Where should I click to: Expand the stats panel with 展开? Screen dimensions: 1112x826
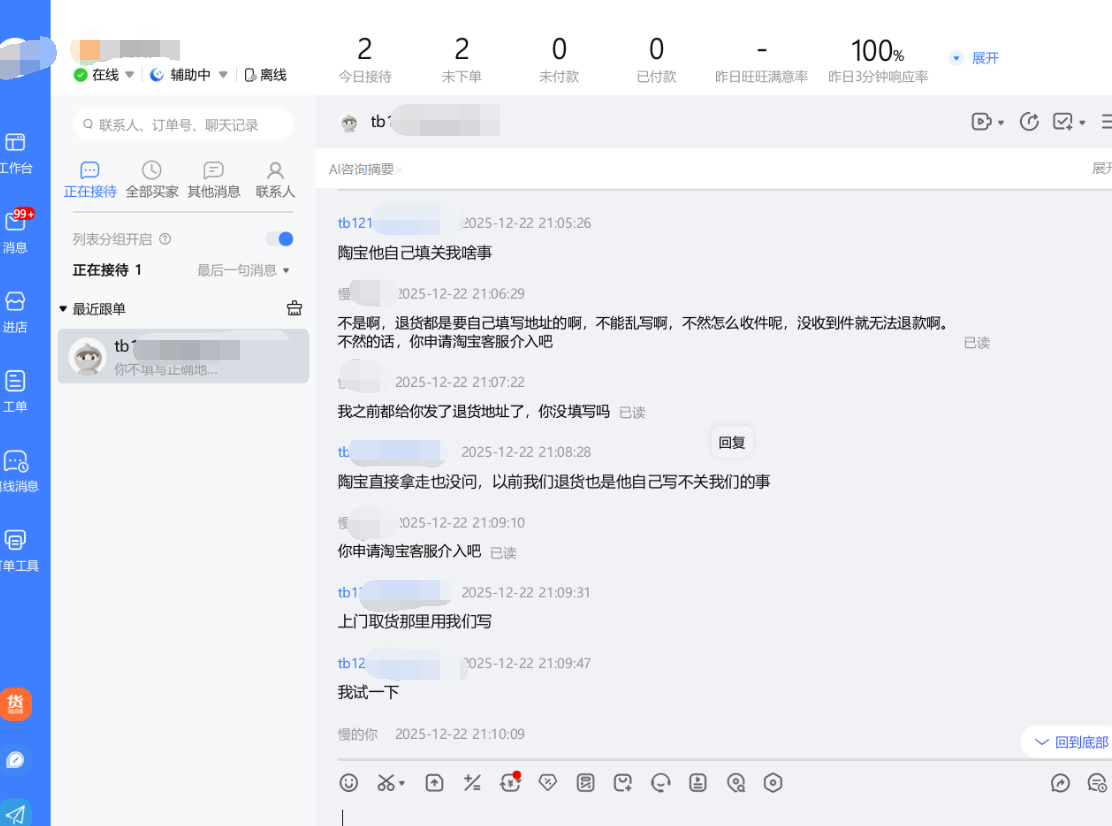tap(975, 58)
